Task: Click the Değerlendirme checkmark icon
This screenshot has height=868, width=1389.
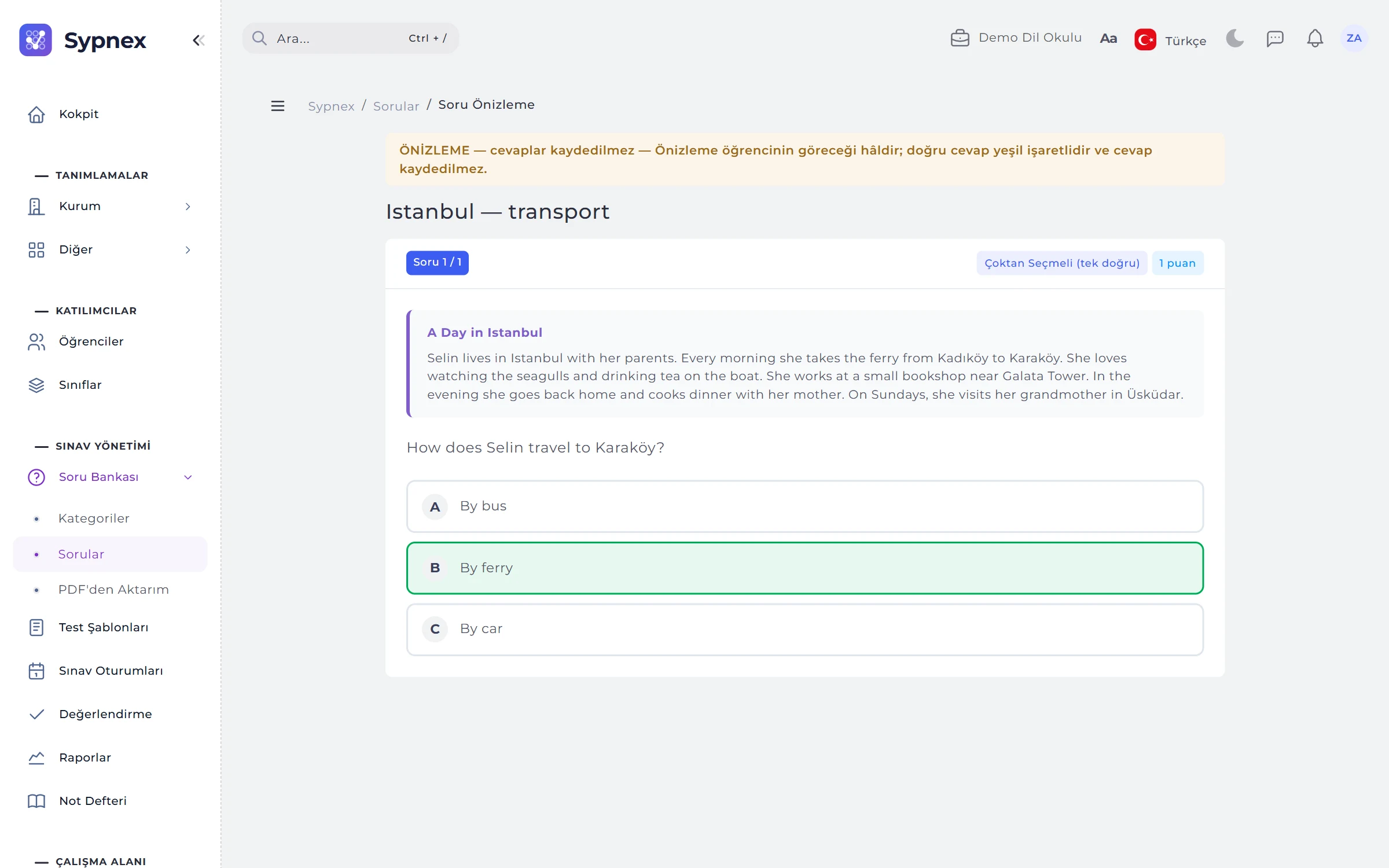Action: [x=36, y=714]
